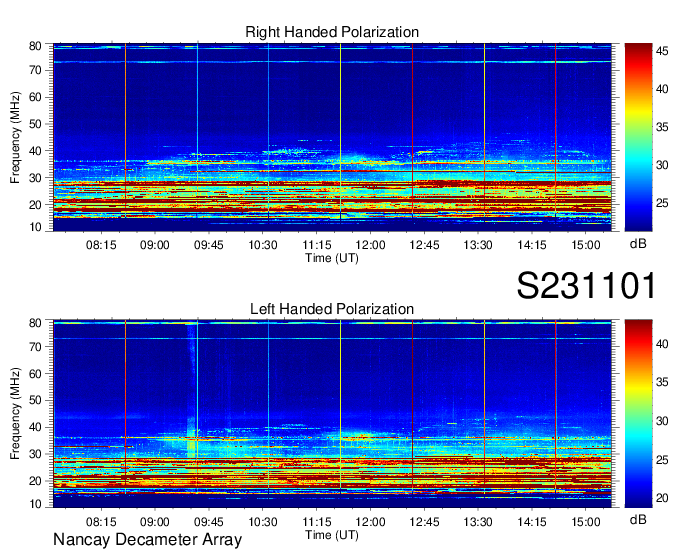The height and width of the screenshot is (552, 680).
Task: Click the 13:30 time tick under Right Handed plot
Action: tap(478, 245)
